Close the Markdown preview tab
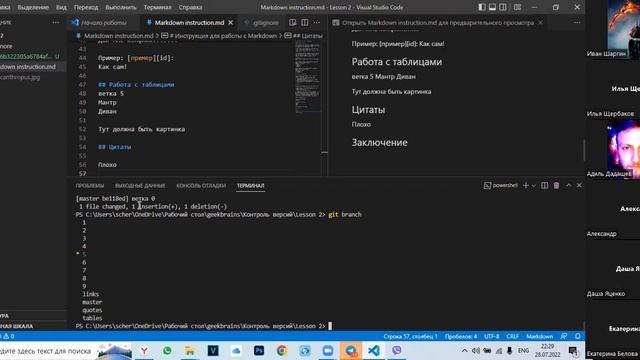640x360 pixels. click(540, 23)
